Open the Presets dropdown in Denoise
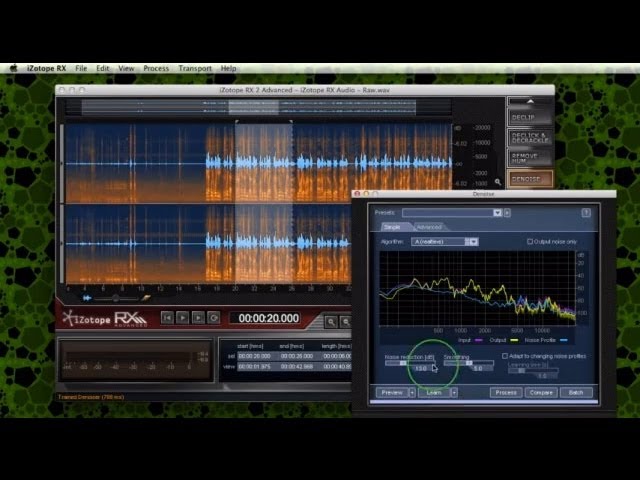 click(452, 213)
